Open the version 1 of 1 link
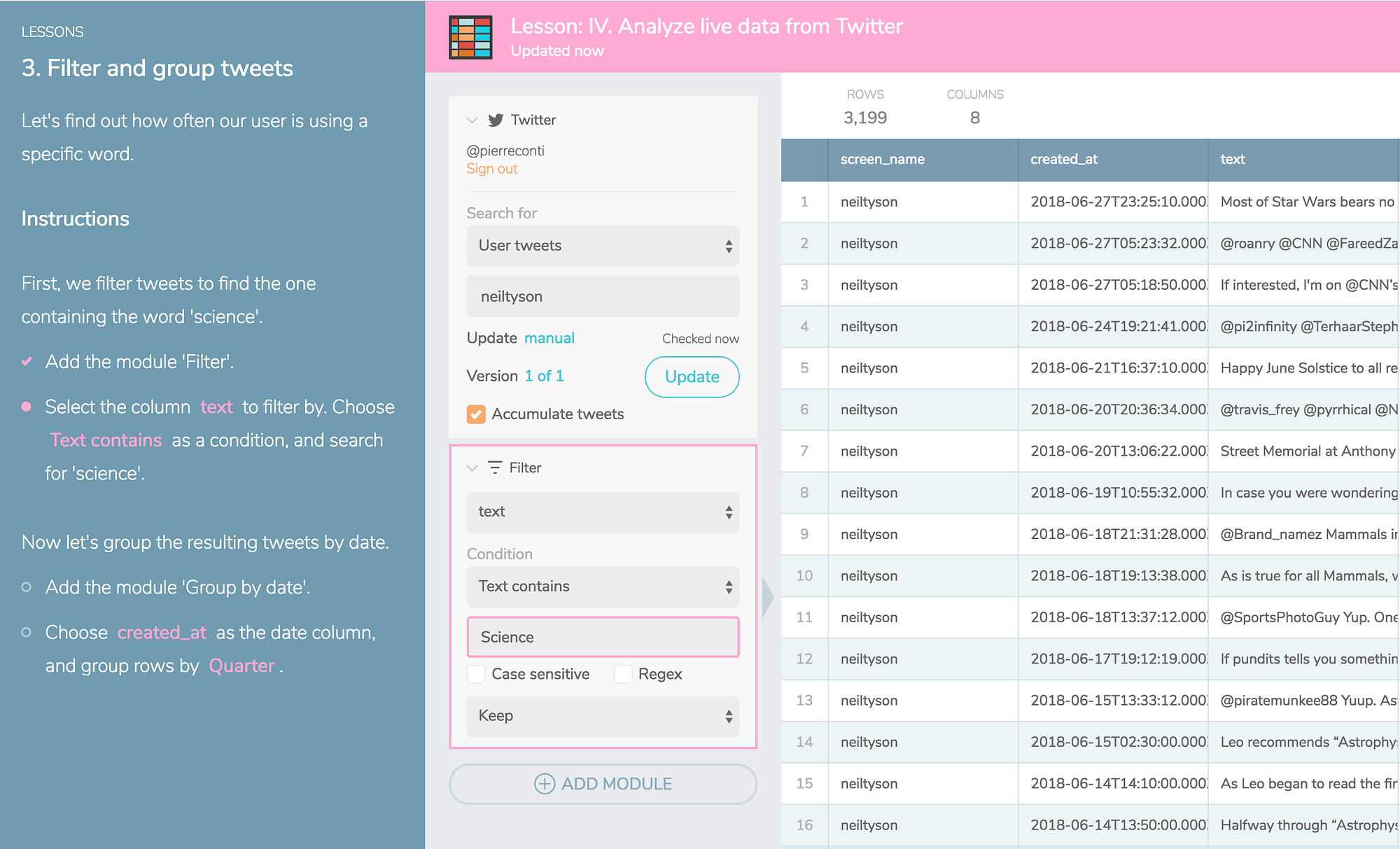1400x849 pixels. click(x=545, y=376)
